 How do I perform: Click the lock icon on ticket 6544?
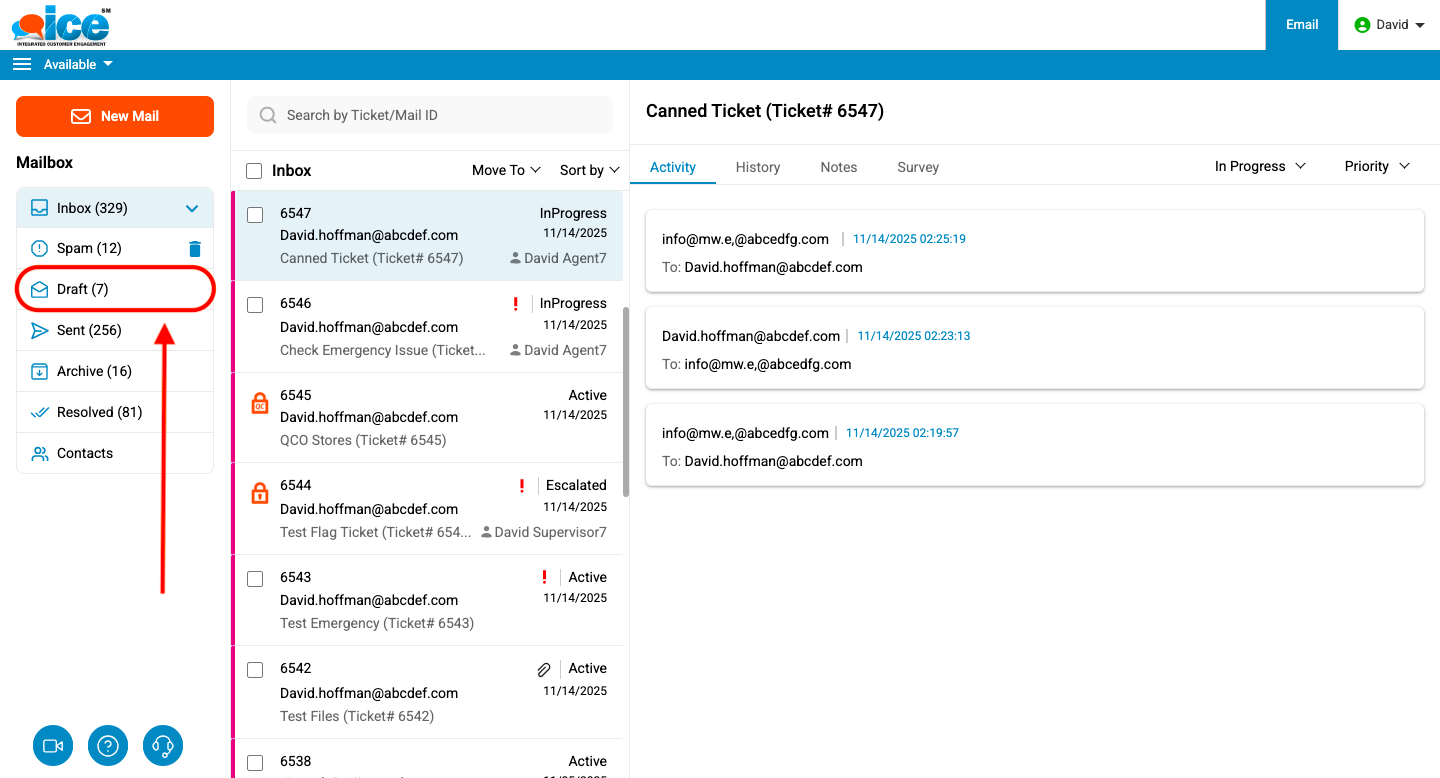coord(260,493)
